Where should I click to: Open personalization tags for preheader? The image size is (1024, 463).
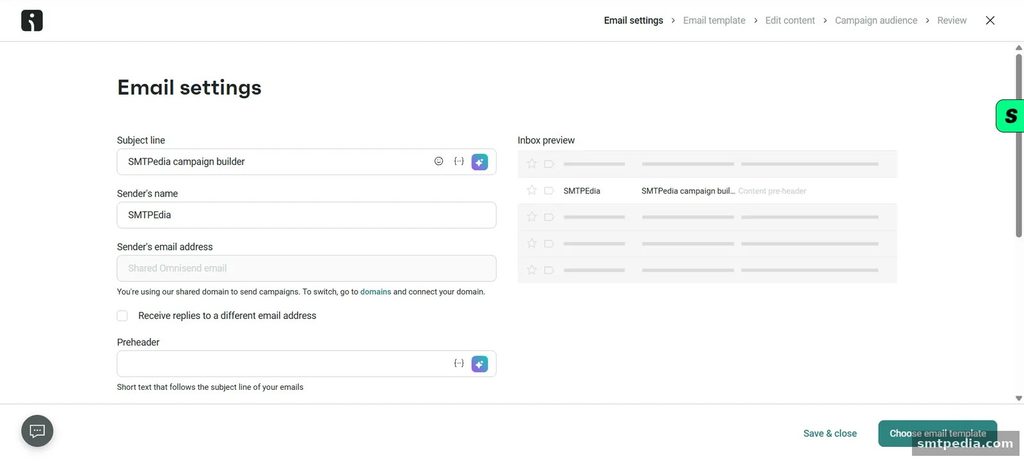pyautogui.click(x=459, y=364)
